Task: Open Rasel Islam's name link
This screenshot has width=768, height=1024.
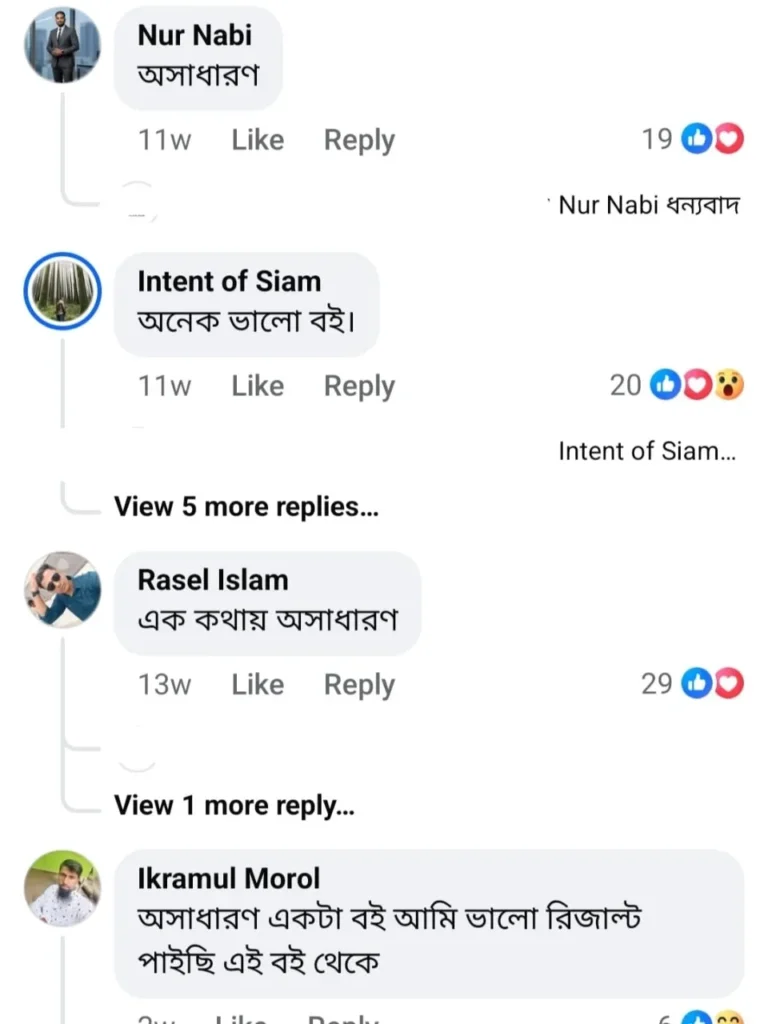Action: (212, 580)
